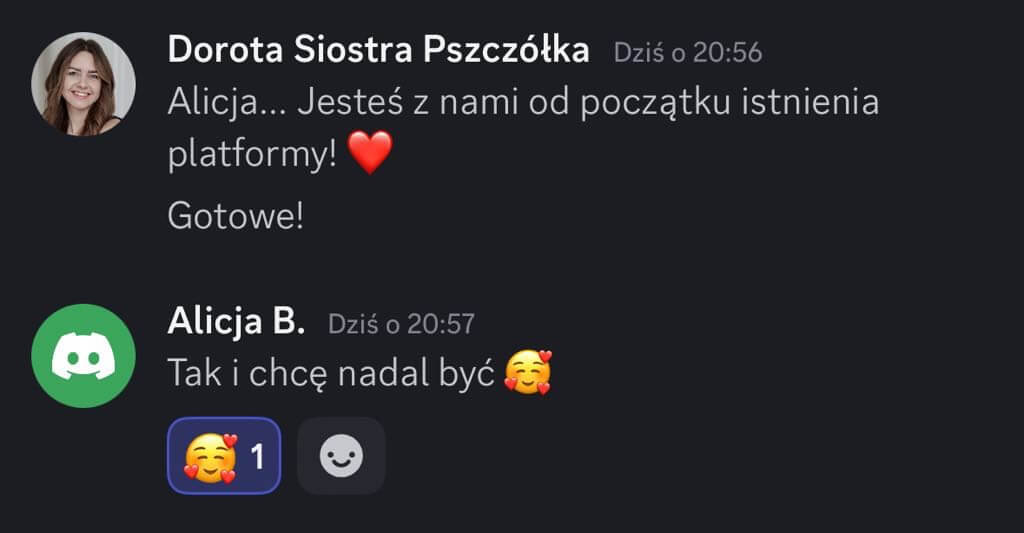Click the "Dziś o 20:57" timestamp
This screenshot has width=1024, height=533.
click(401, 323)
